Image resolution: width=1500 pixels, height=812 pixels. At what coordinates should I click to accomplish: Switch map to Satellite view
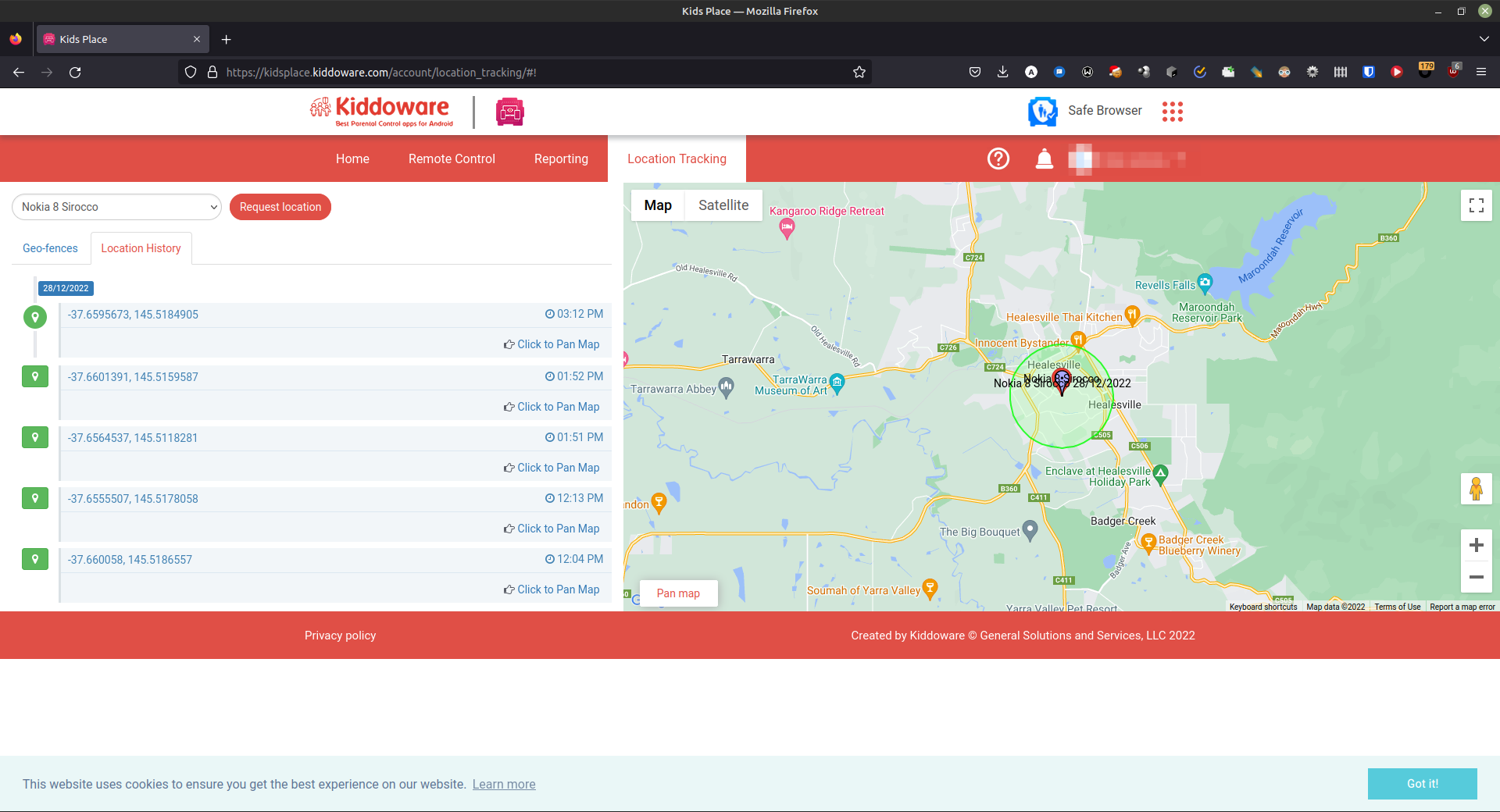click(723, 205)
